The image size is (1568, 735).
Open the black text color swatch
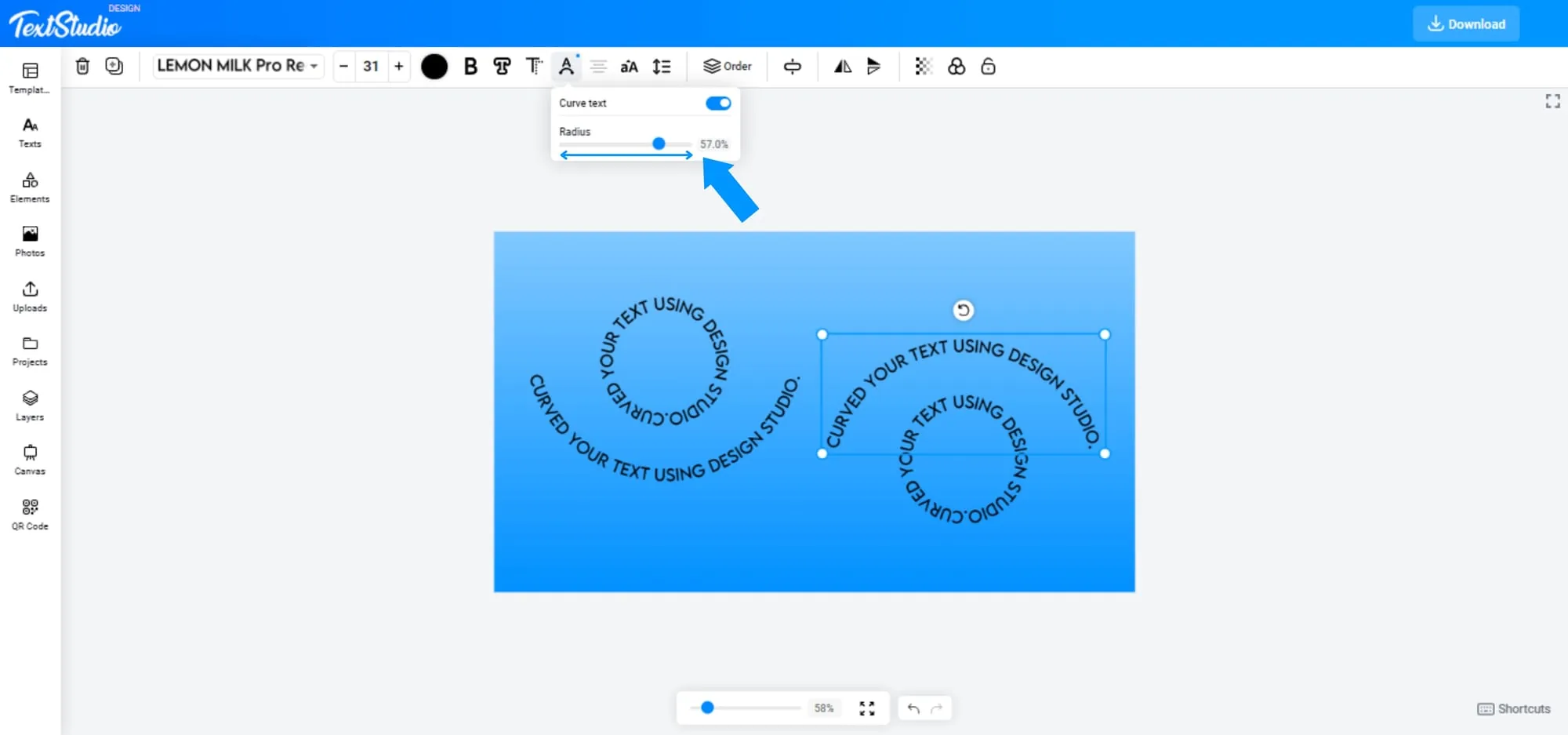coord(434,67)
